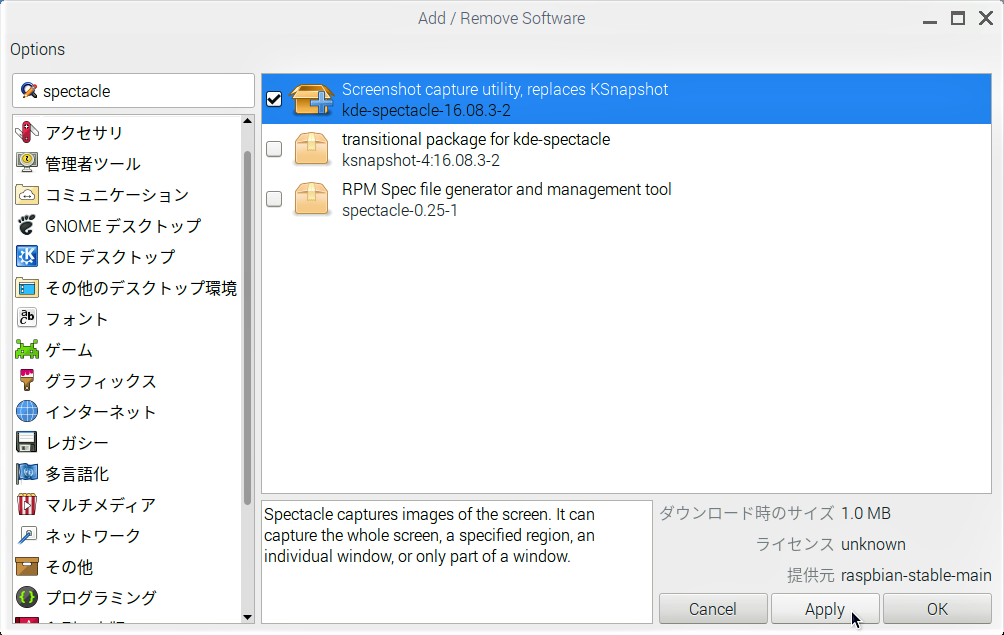1004x635 pixels.
Task: Close the Add / Remove Software window
Action: pyautogui.click(x=986, y=19)
